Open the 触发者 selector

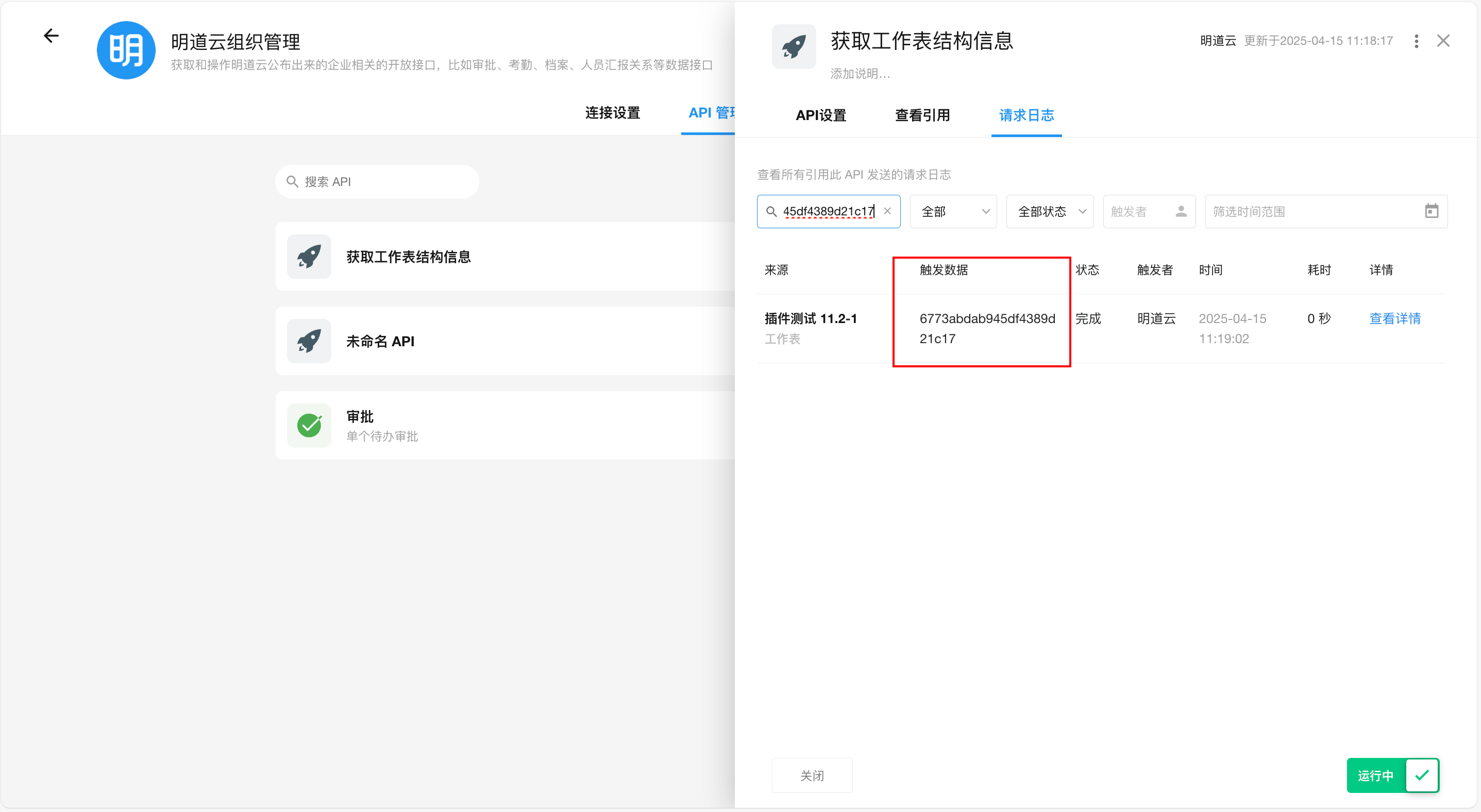tap(1149, 211)
